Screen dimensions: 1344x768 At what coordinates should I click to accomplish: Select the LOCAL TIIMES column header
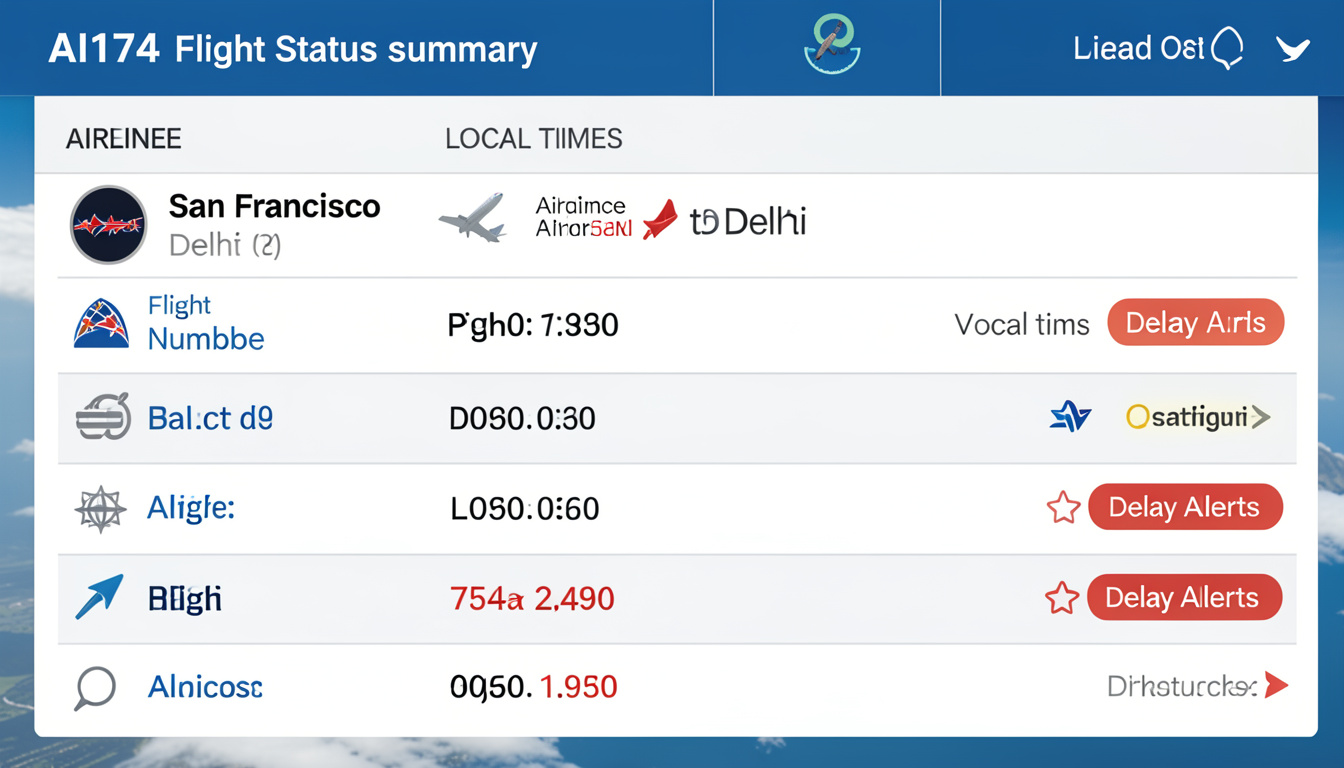click(x=533, y=139)
